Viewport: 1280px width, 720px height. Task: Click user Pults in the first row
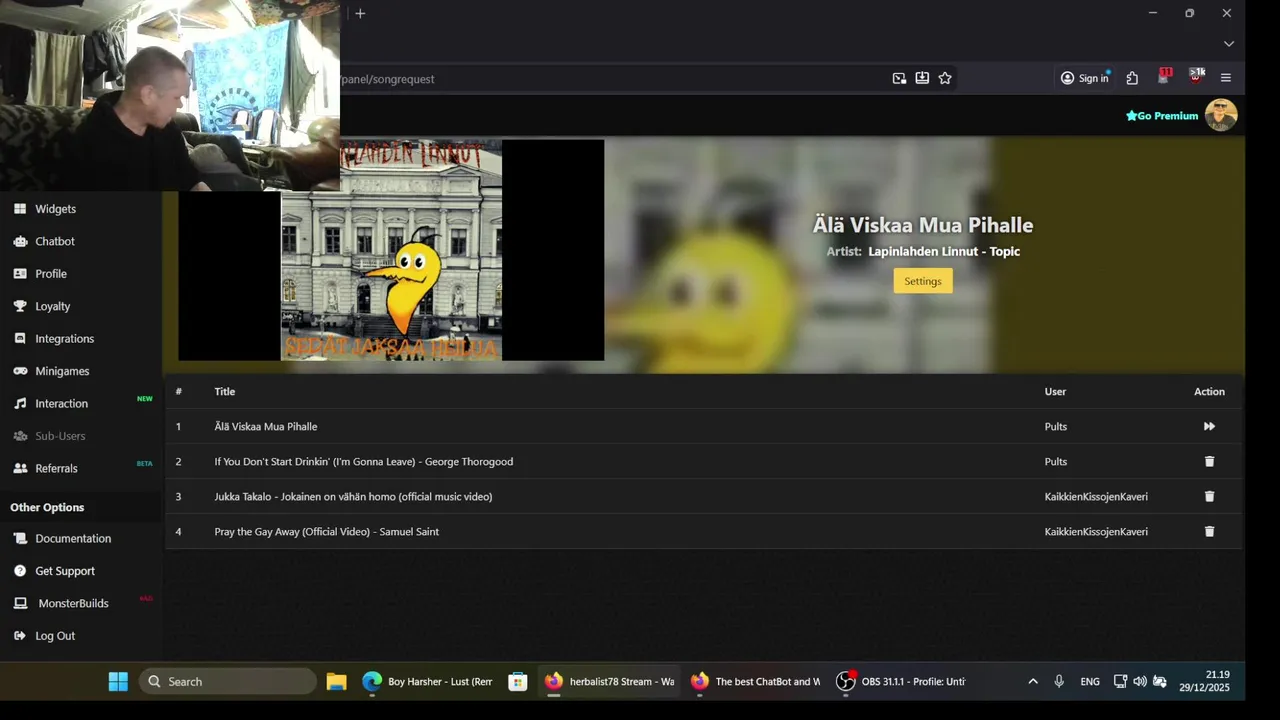tap(1056, 426)
